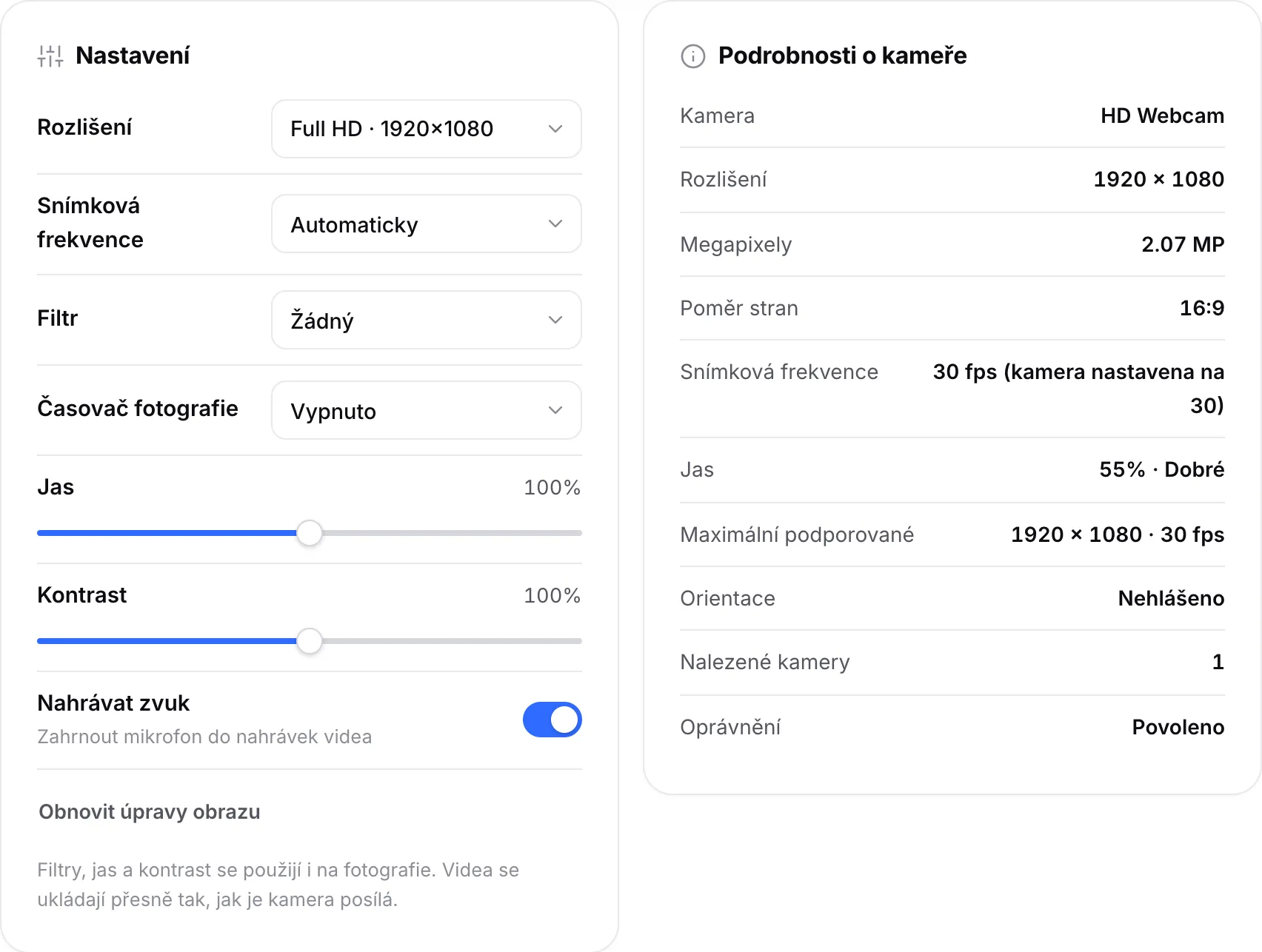1262x952 pixels.
Task: Click Obnovit úpravy obrazu button
Action: click(x=150, y=812)
